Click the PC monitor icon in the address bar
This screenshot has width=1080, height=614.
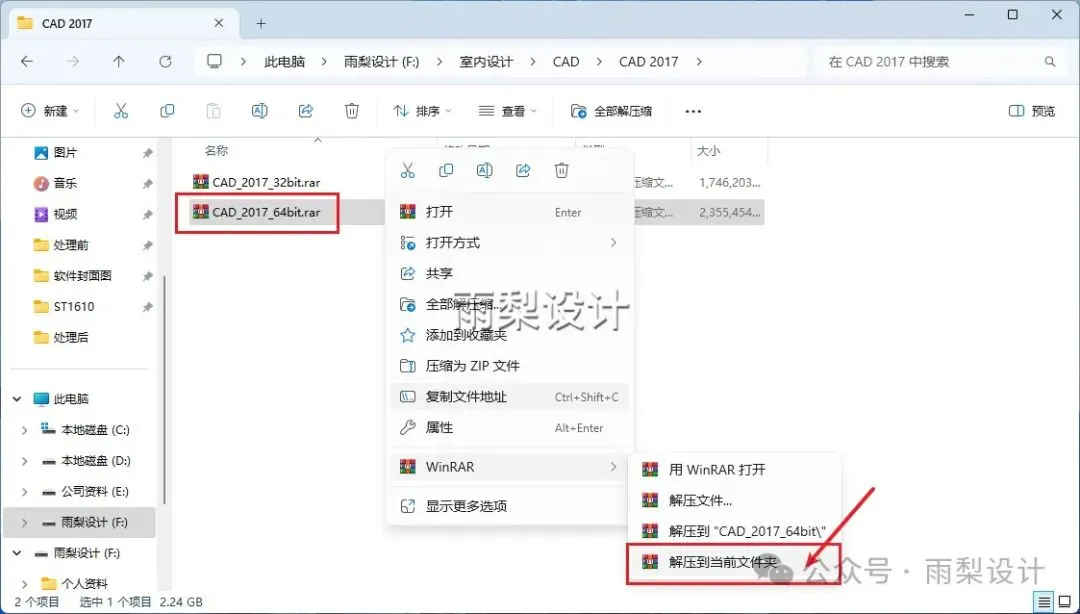[x=215, y=61]
